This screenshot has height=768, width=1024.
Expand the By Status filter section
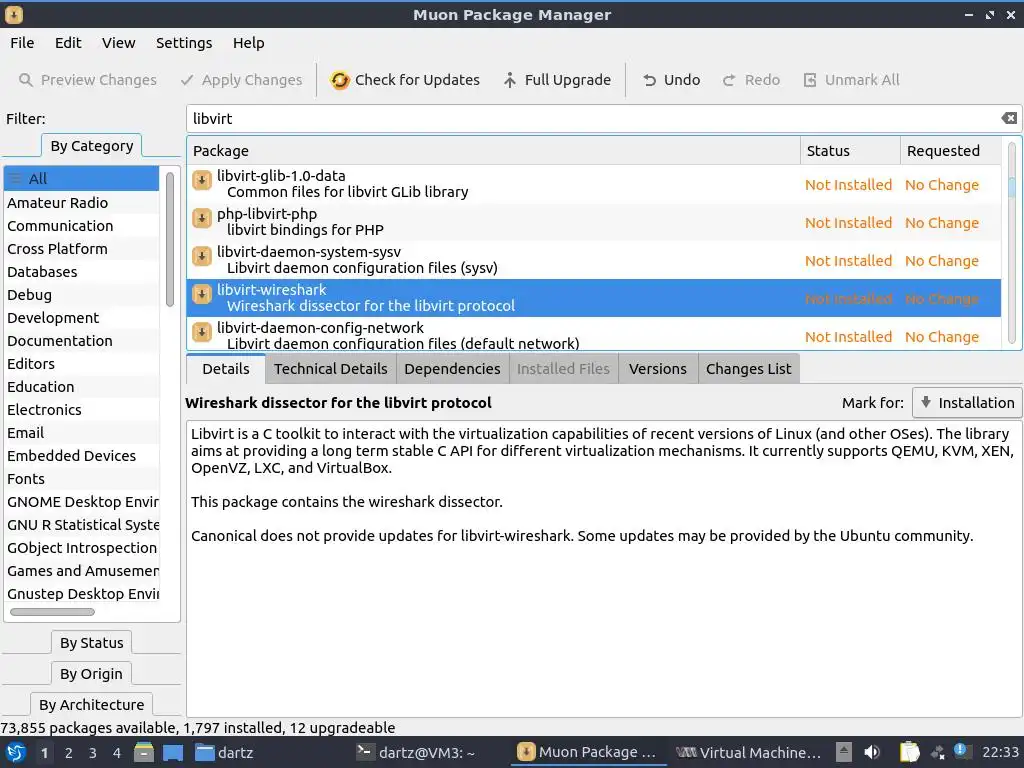coord(91,643)
